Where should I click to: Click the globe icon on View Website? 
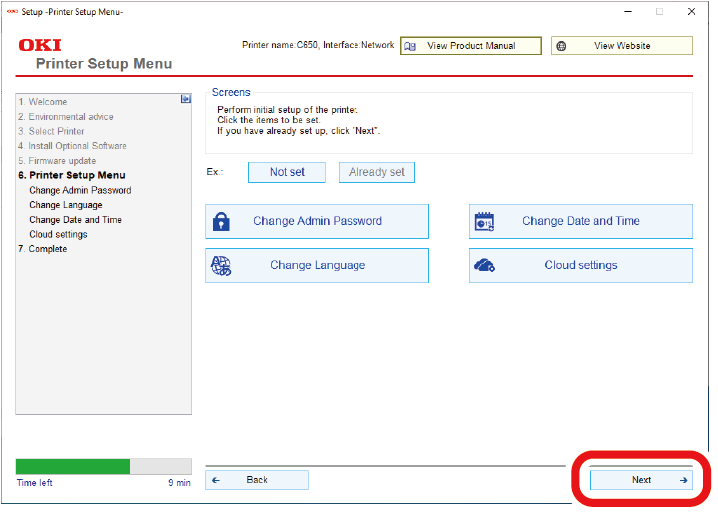(562, 46)
